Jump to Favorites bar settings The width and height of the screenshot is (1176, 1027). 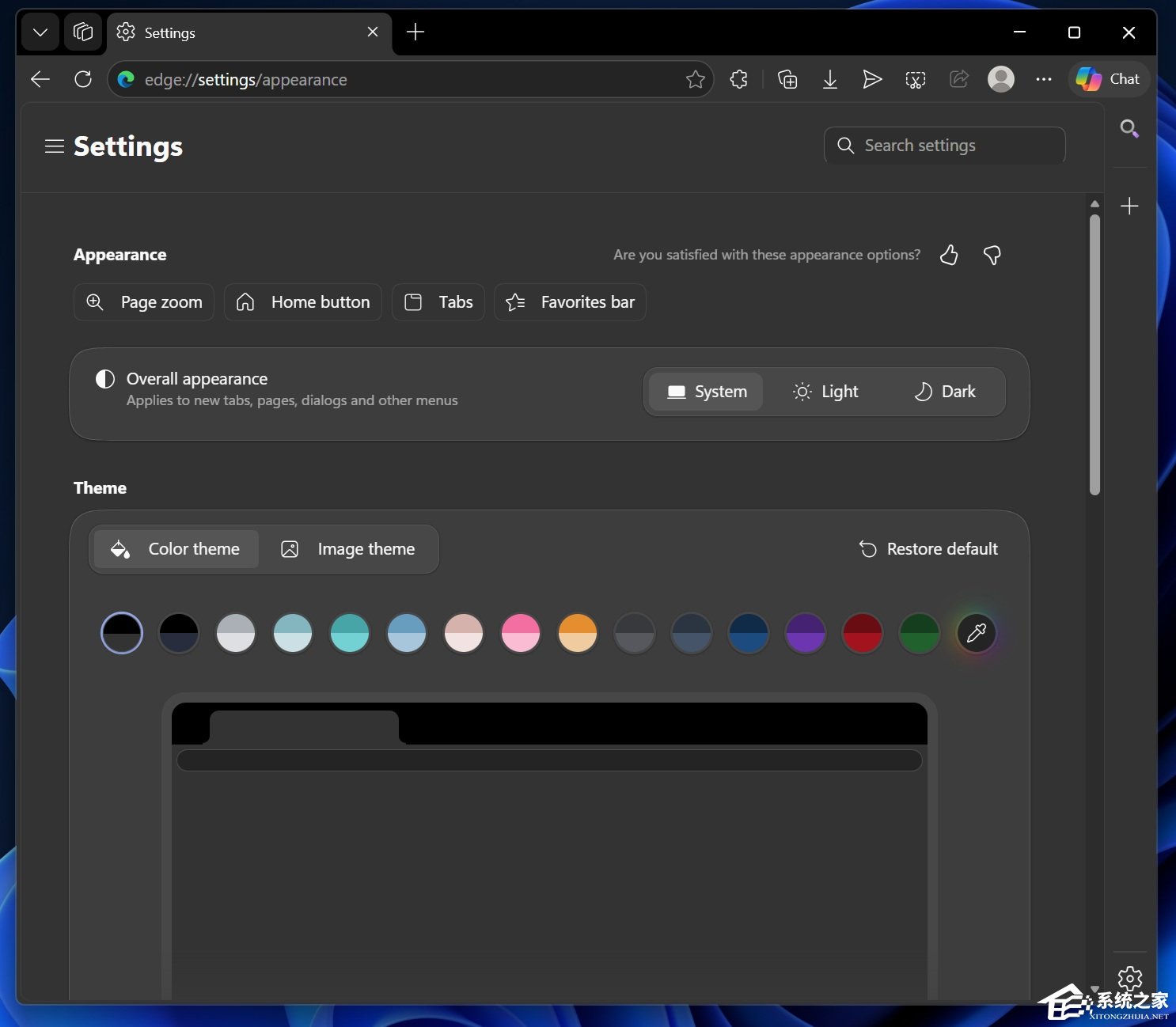pos(570,302)
